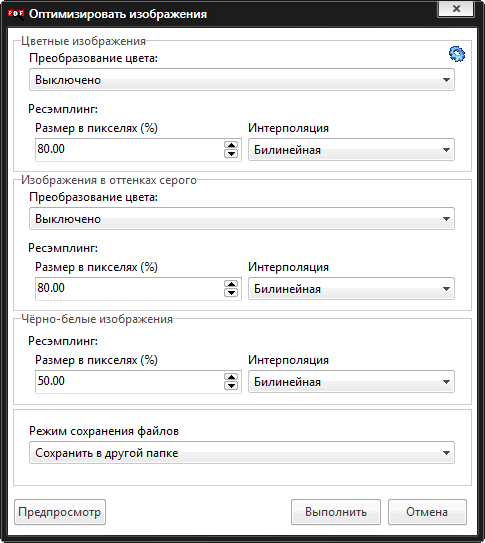Click the Чёрно-белые изображения group label
Image resolution: width=485 pixels, height=543 pixels.
pyautogui.click(x=97, y=319)
